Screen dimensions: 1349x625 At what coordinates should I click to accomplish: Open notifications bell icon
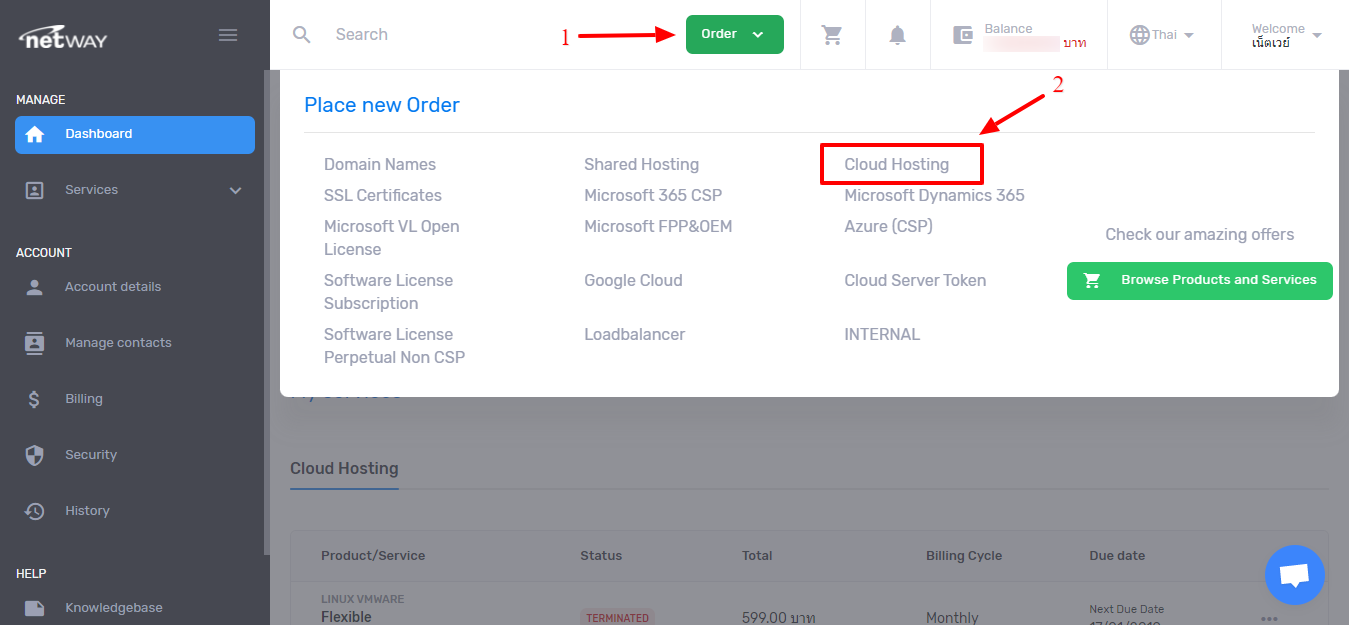point(897,35)
